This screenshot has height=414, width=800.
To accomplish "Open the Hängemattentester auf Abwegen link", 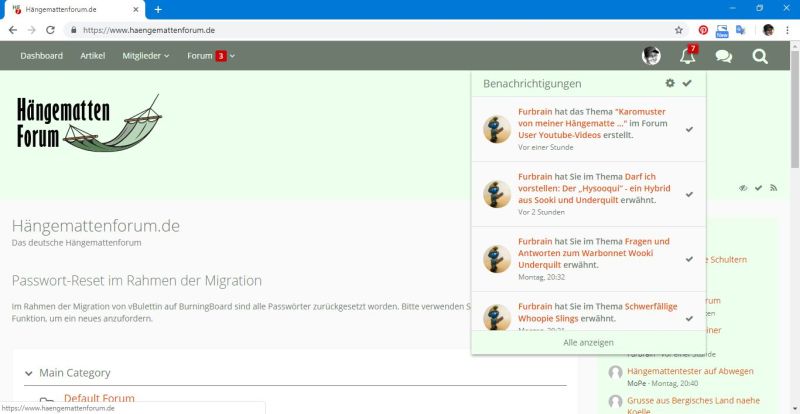I will (x=690, y=371).
